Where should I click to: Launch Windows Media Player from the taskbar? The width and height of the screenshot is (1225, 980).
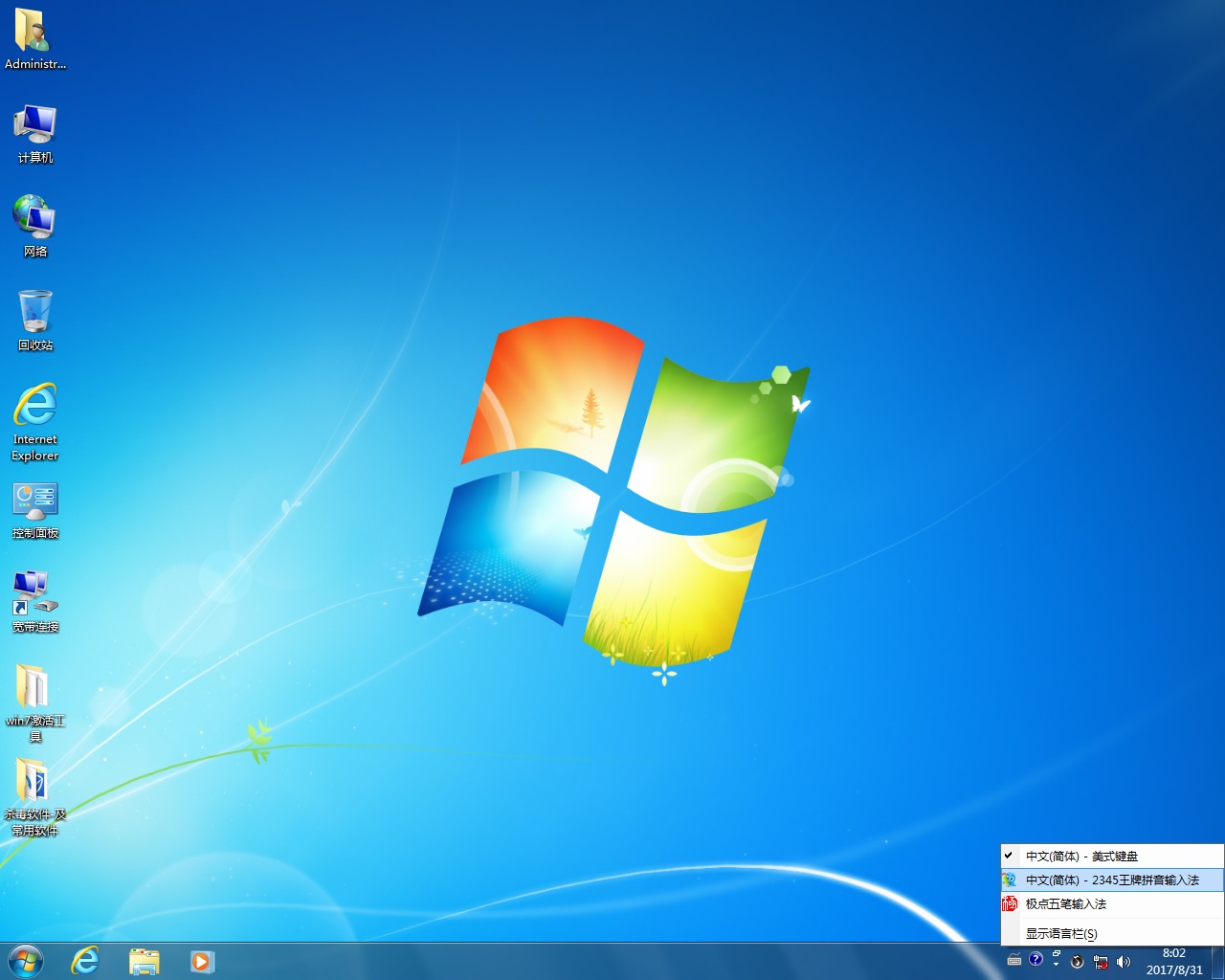(x=202, y=961)
